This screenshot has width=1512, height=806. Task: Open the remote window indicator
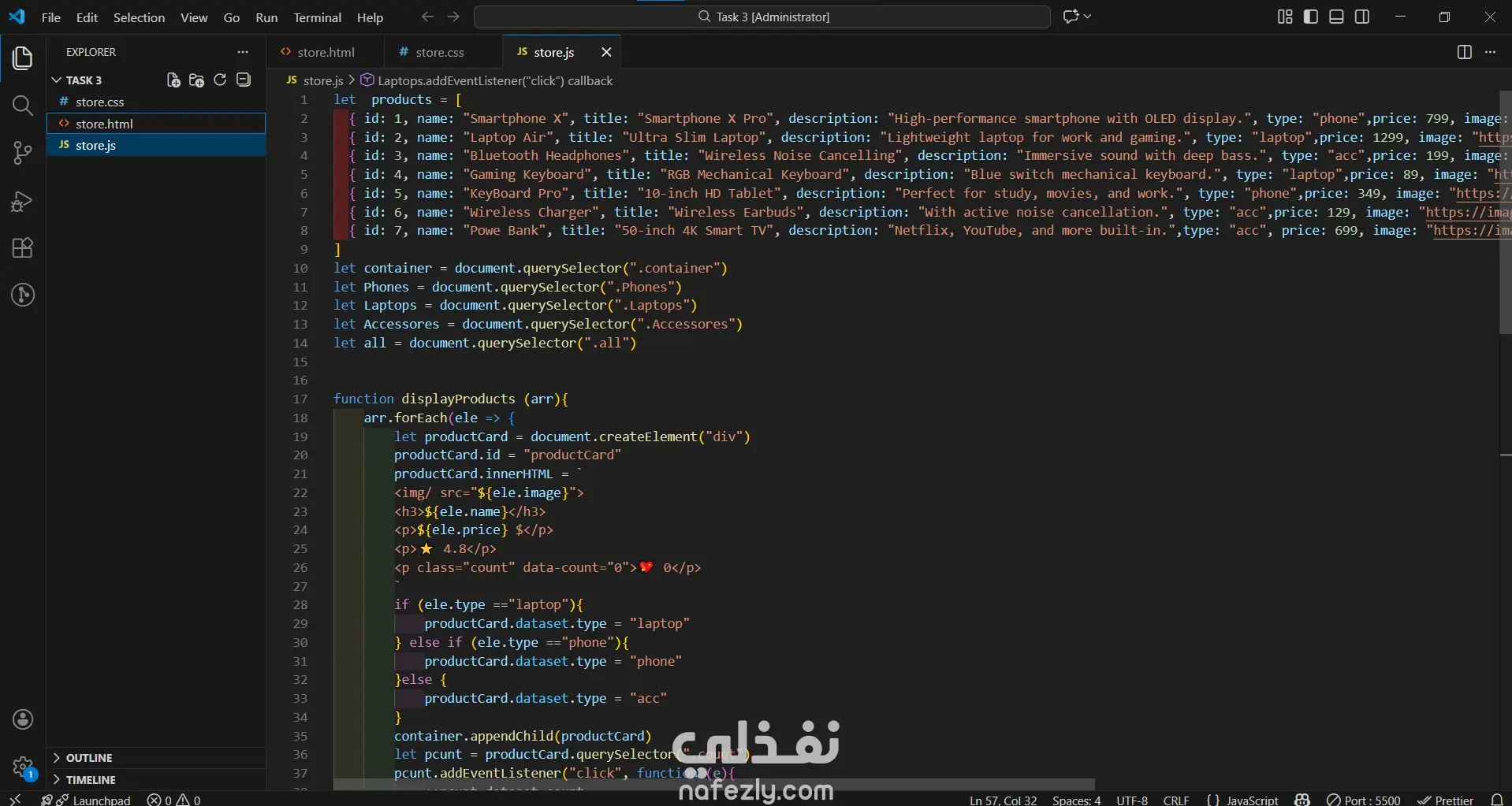tap(15, 799)
